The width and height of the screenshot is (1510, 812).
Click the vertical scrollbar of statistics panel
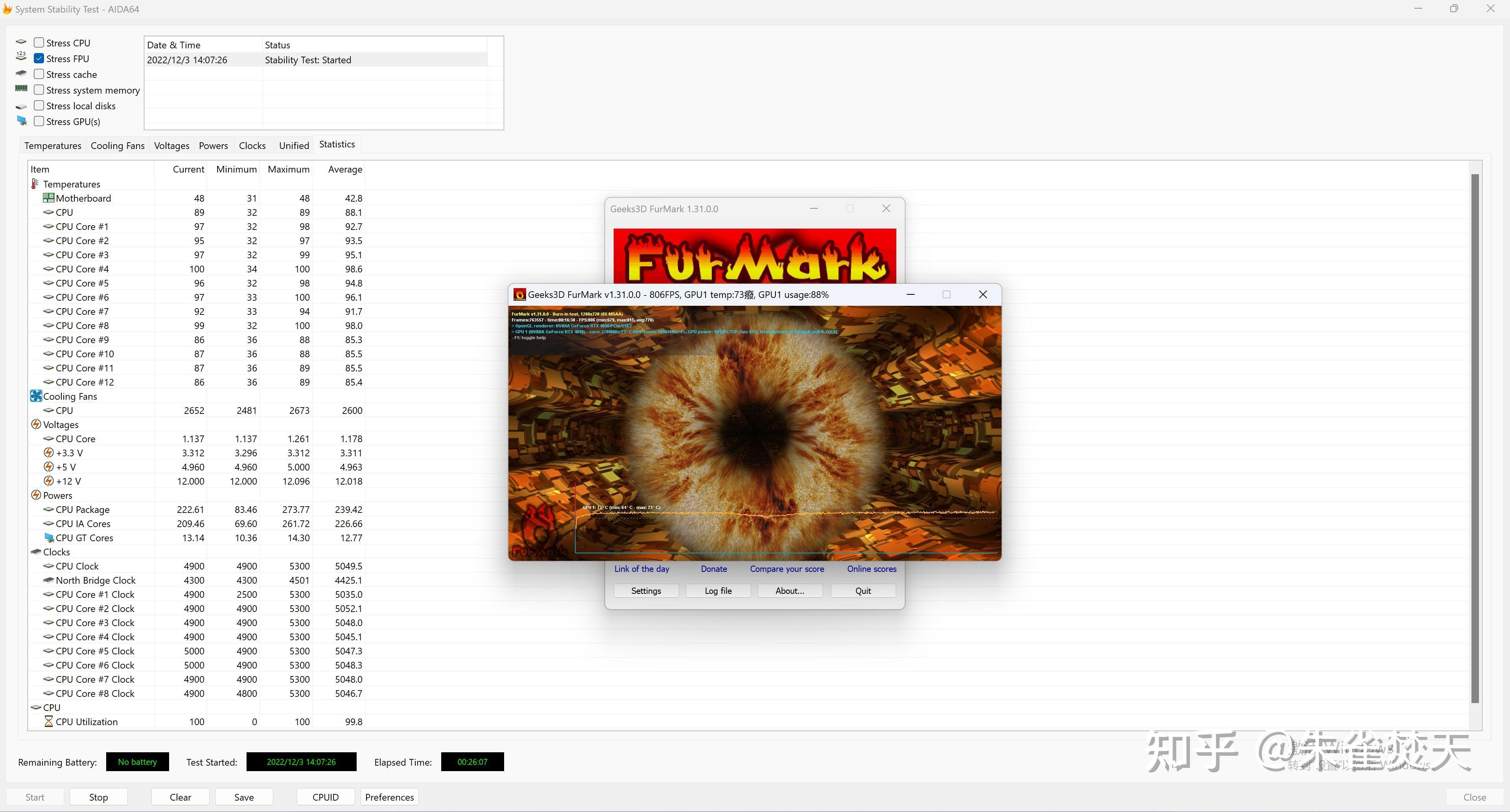[x=1475, y=439]
